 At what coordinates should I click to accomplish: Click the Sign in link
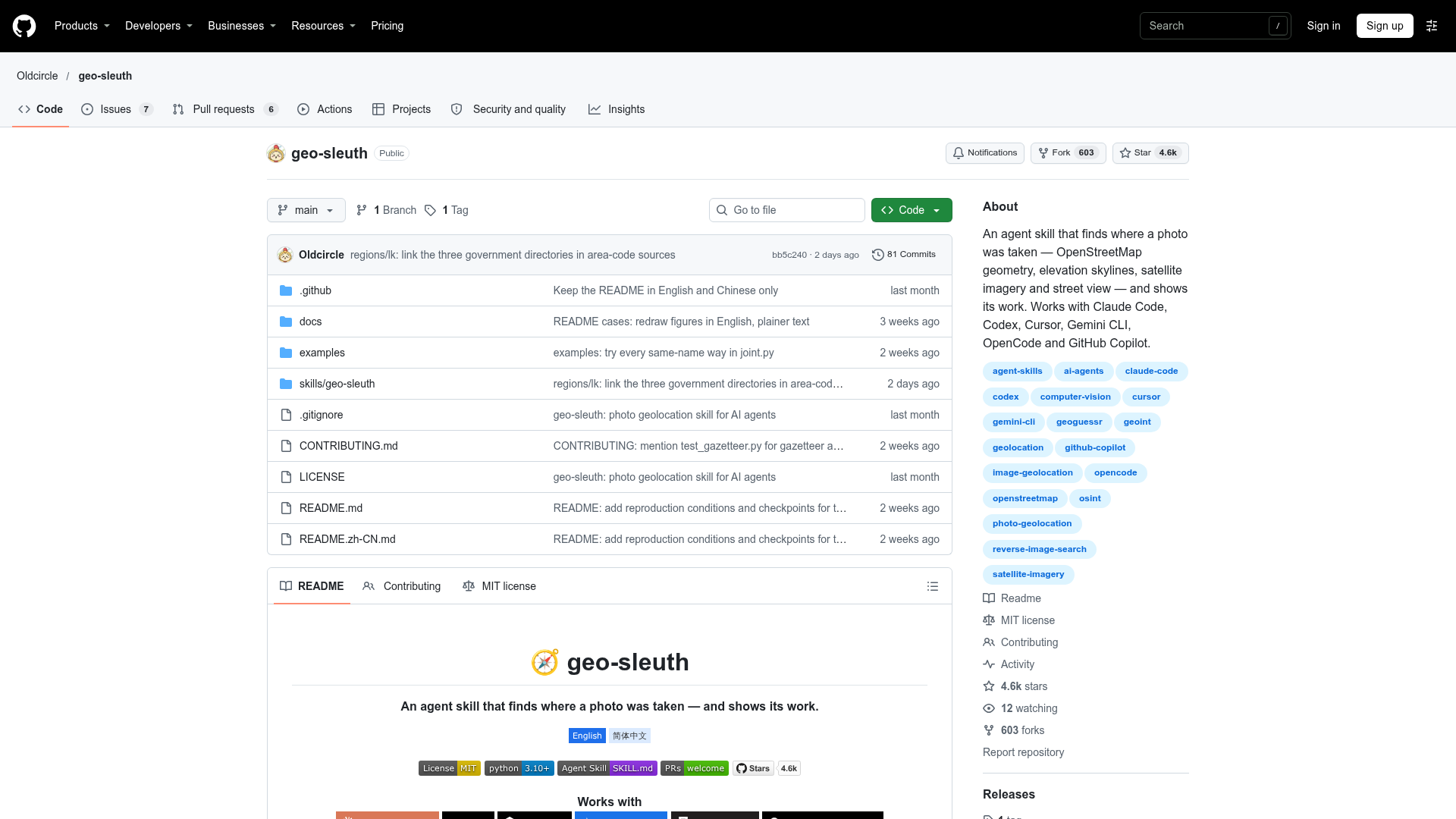[1323, 26]
